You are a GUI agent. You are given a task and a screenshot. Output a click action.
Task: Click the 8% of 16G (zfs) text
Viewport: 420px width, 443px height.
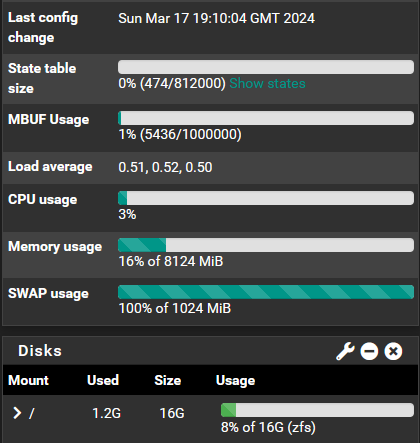(268, 427)
